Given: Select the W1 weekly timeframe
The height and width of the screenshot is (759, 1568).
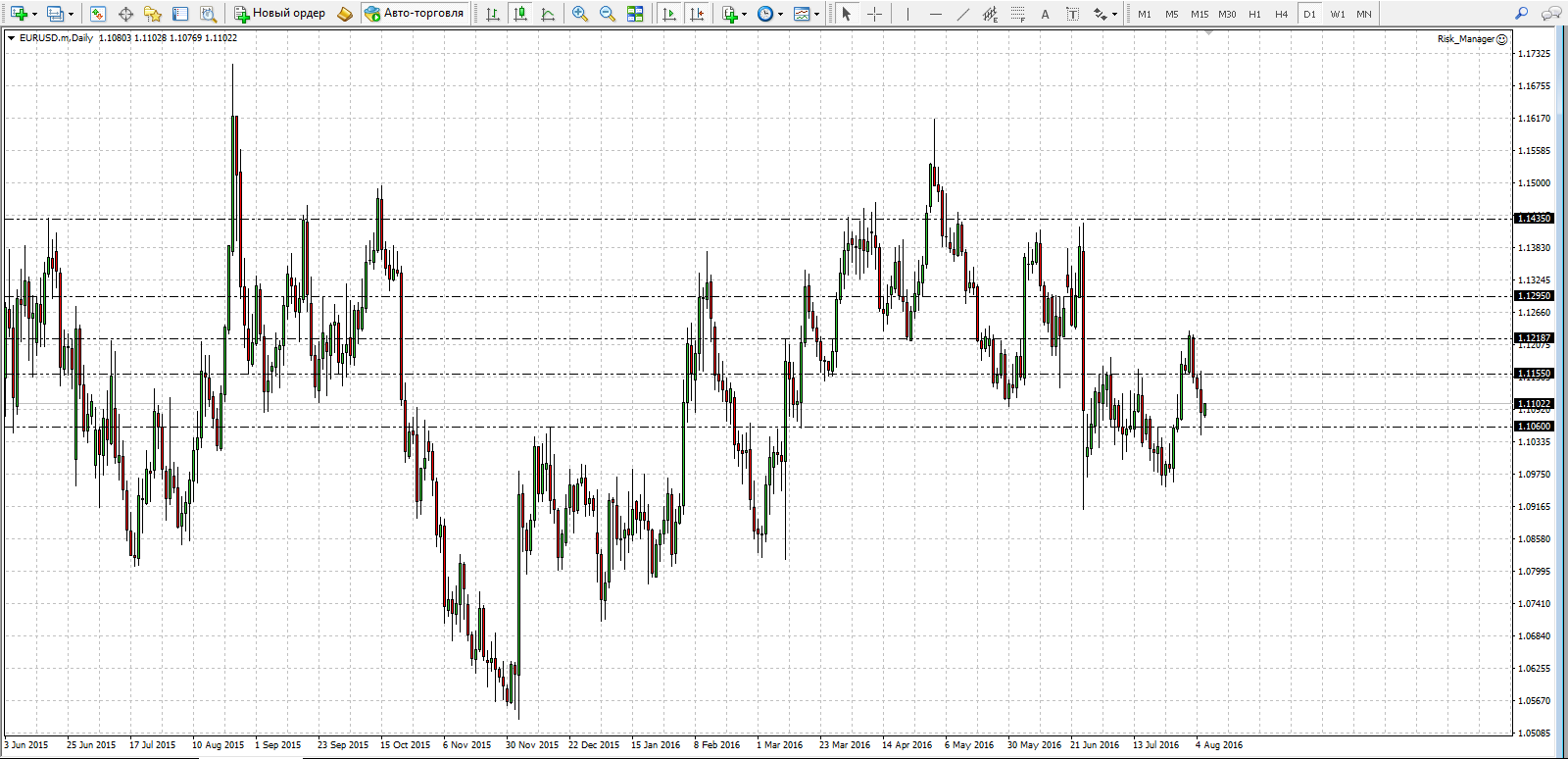Looking at the screenshot, I should click(1338, 14).
